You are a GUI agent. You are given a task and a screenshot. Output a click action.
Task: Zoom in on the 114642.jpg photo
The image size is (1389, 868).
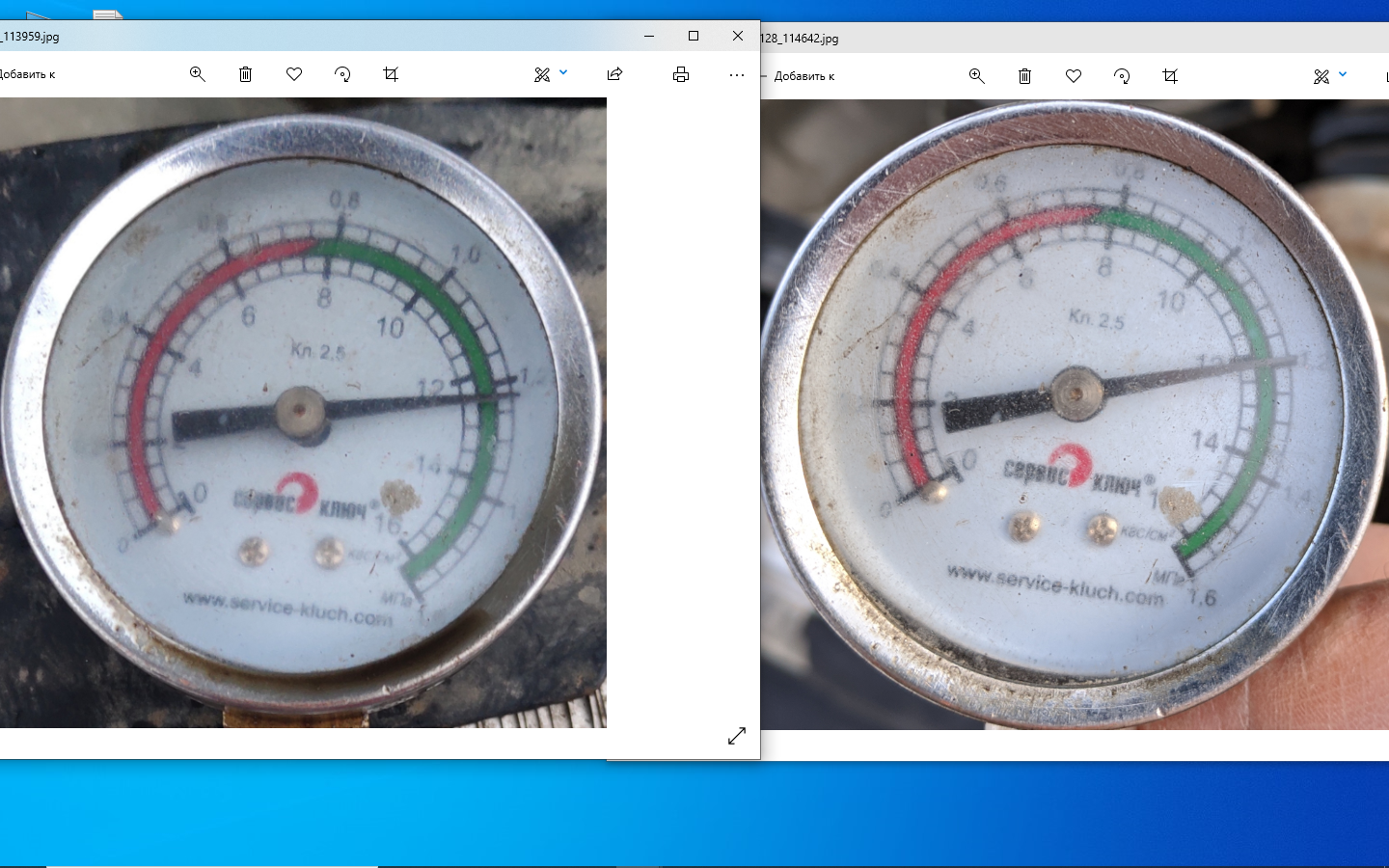pyautogui.click(x=977, y=76)
